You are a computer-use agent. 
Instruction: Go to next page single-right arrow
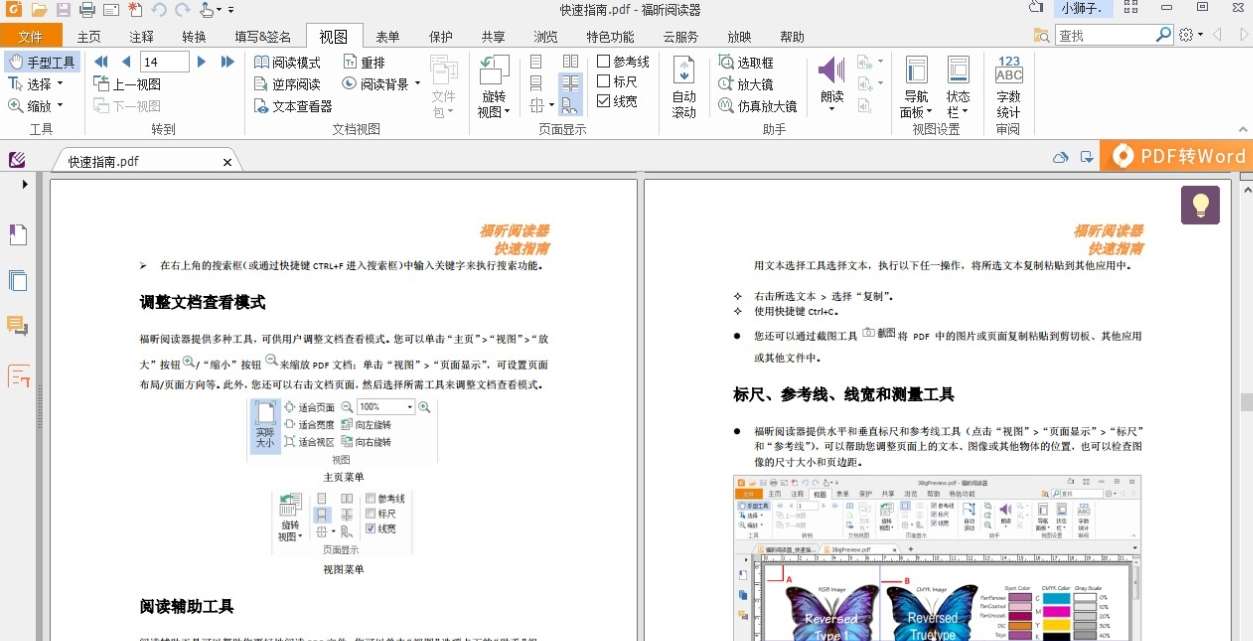(x=202, y=62)
